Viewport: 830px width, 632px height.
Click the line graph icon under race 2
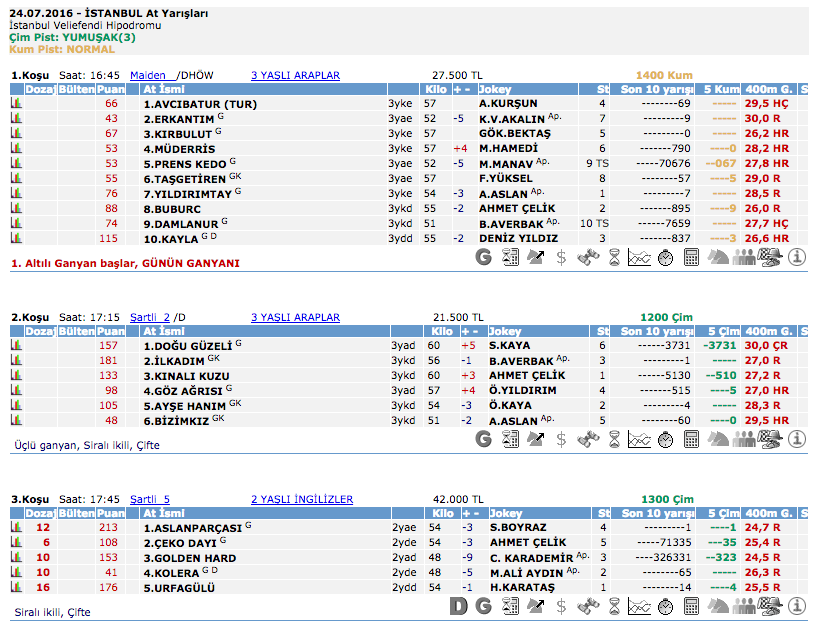(640, 439)
